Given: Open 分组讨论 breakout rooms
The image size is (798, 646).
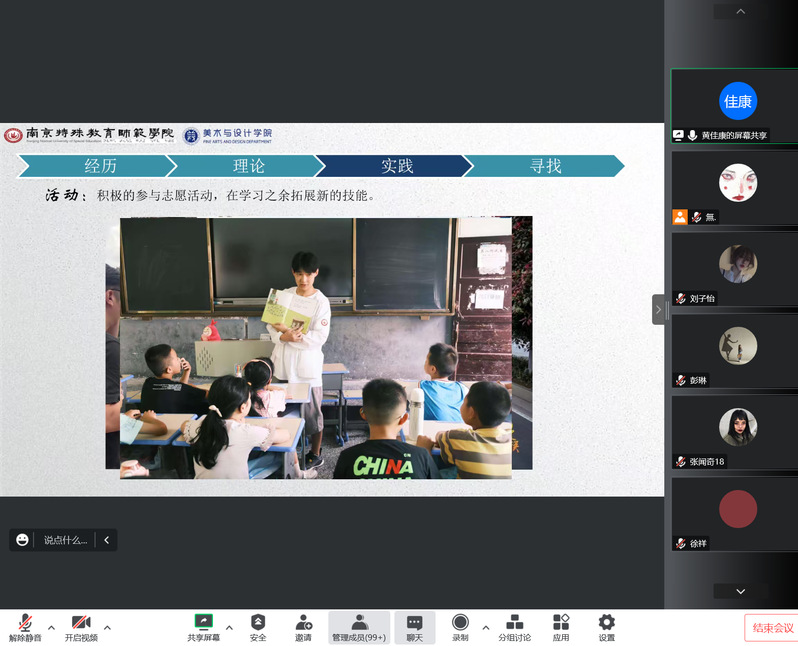Looking at the screenshot, I should pos(514,626).
